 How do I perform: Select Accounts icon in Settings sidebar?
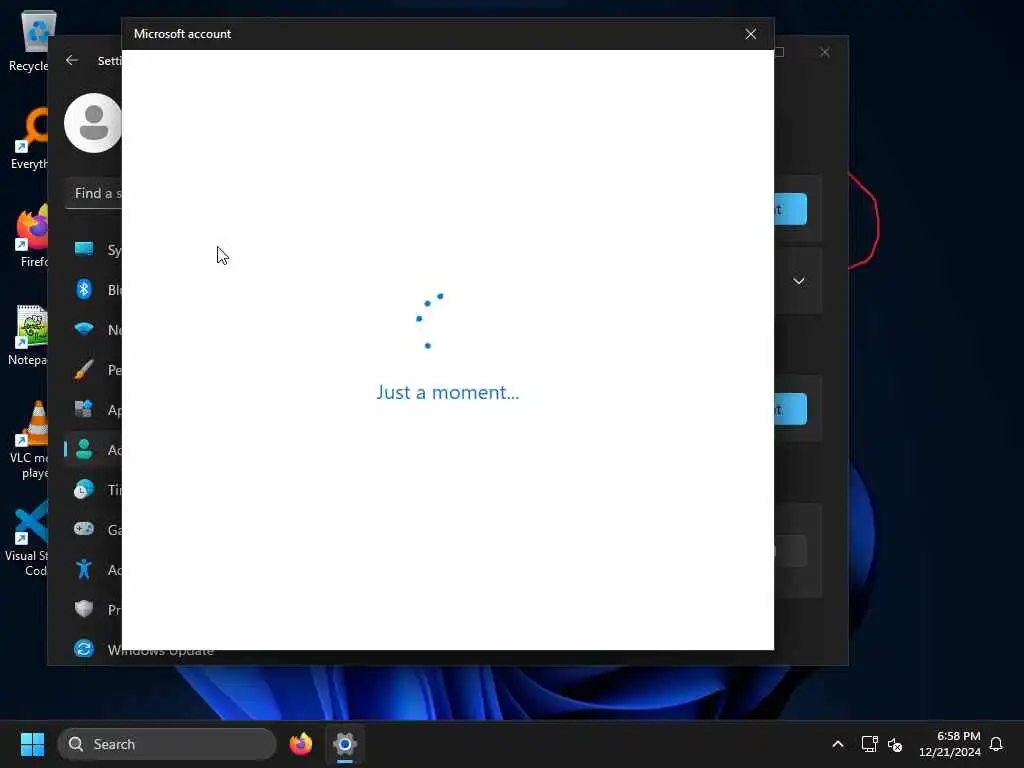point(84,449)
